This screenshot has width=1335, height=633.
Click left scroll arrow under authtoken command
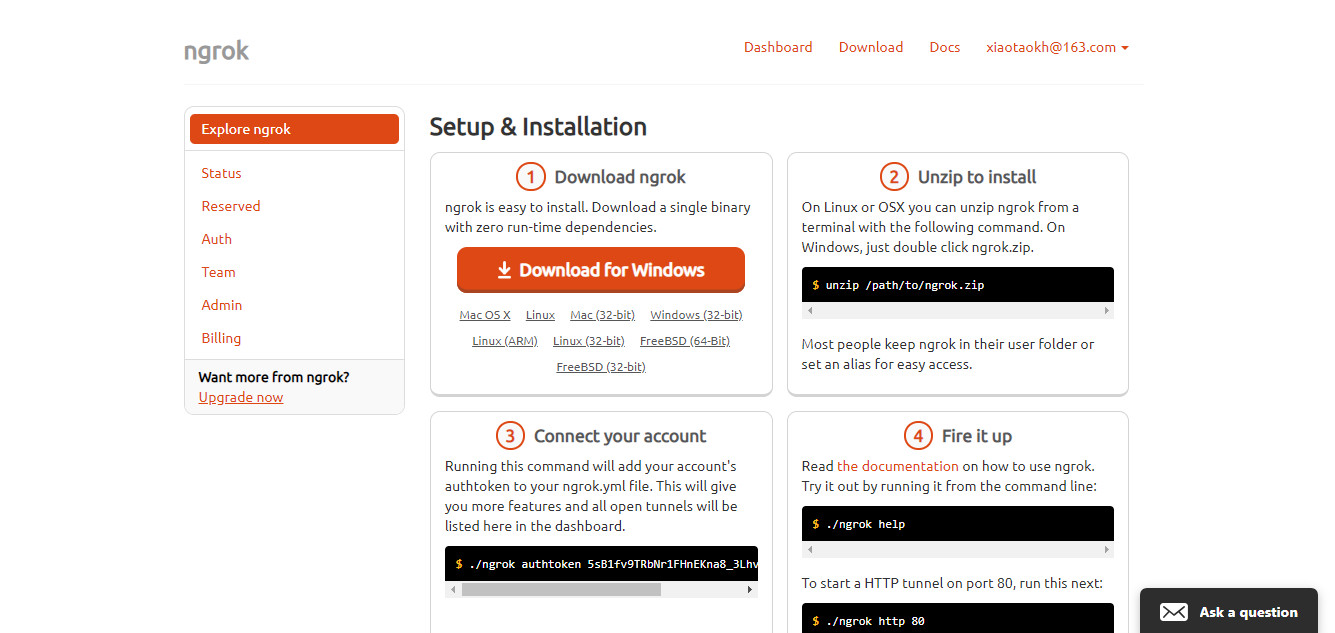(452, 590)
